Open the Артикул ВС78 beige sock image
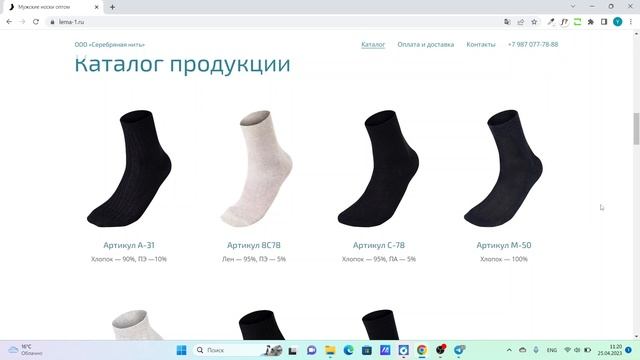Screen dimensions: 640x360 256,168
